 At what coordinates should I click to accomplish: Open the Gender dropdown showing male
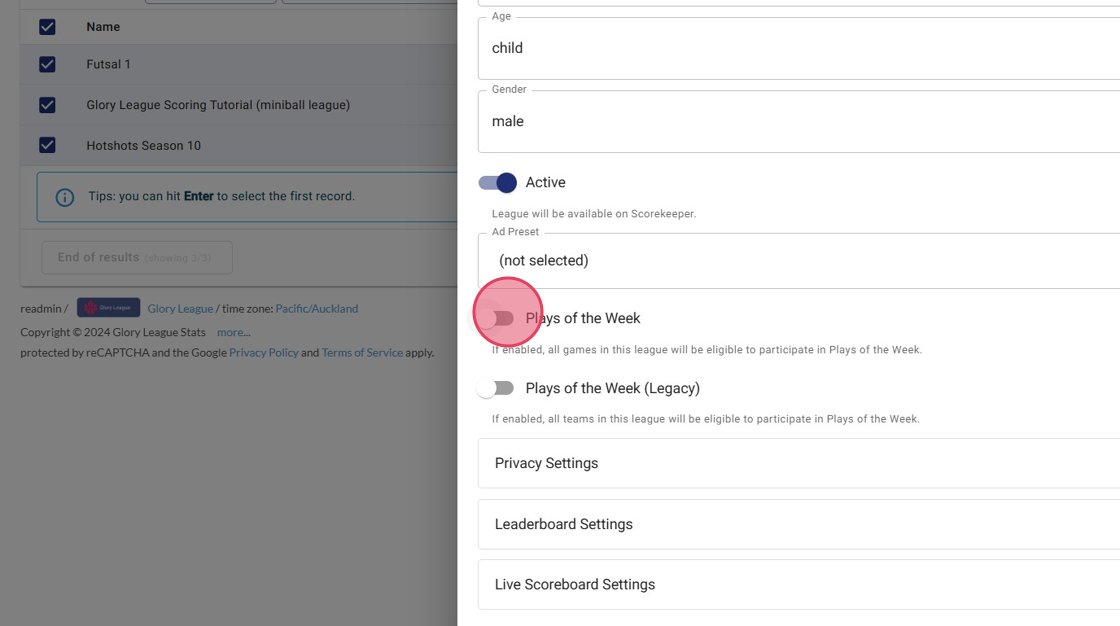coord(798,121)
